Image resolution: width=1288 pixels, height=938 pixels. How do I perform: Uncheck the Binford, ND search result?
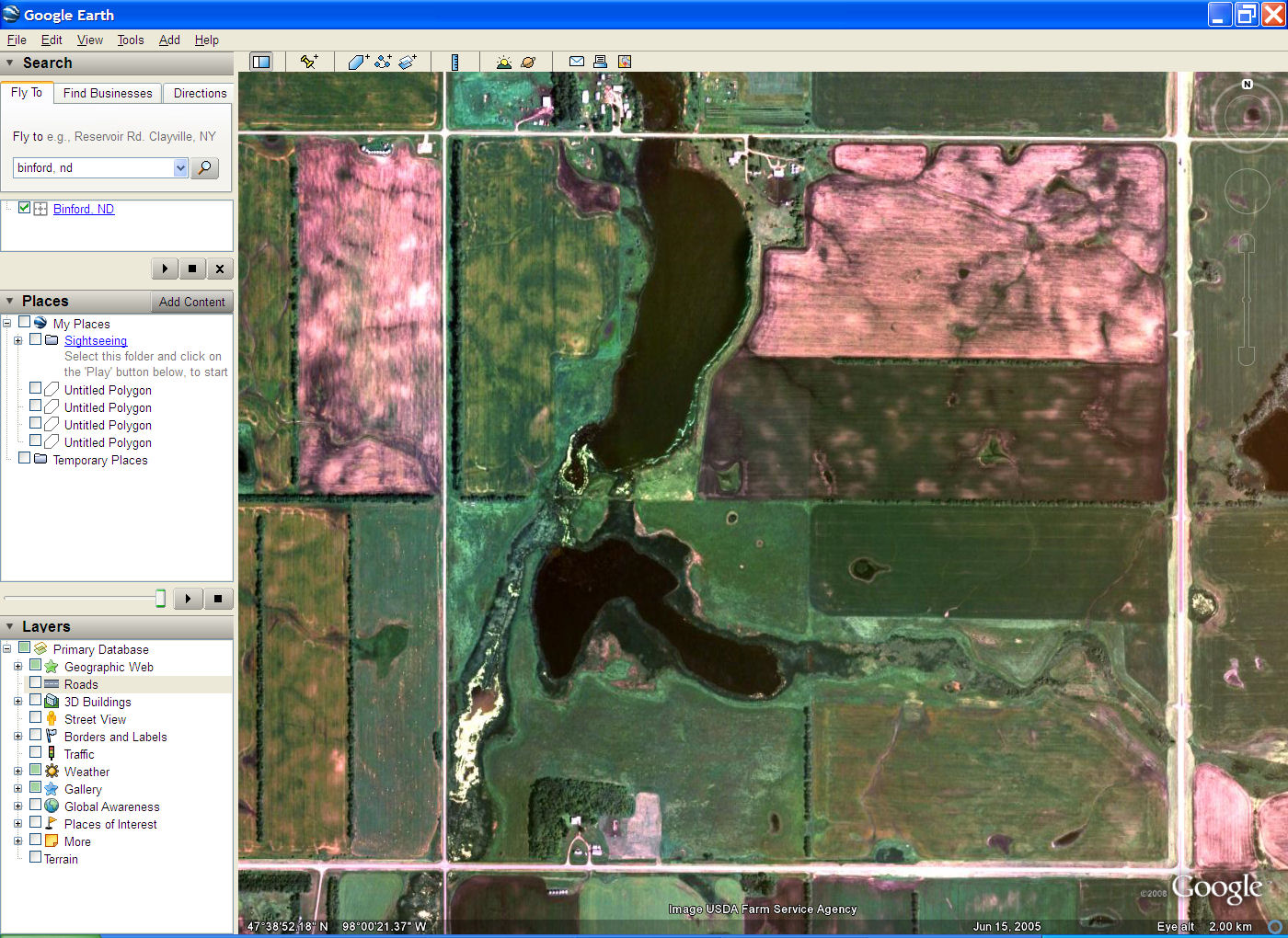25,208
